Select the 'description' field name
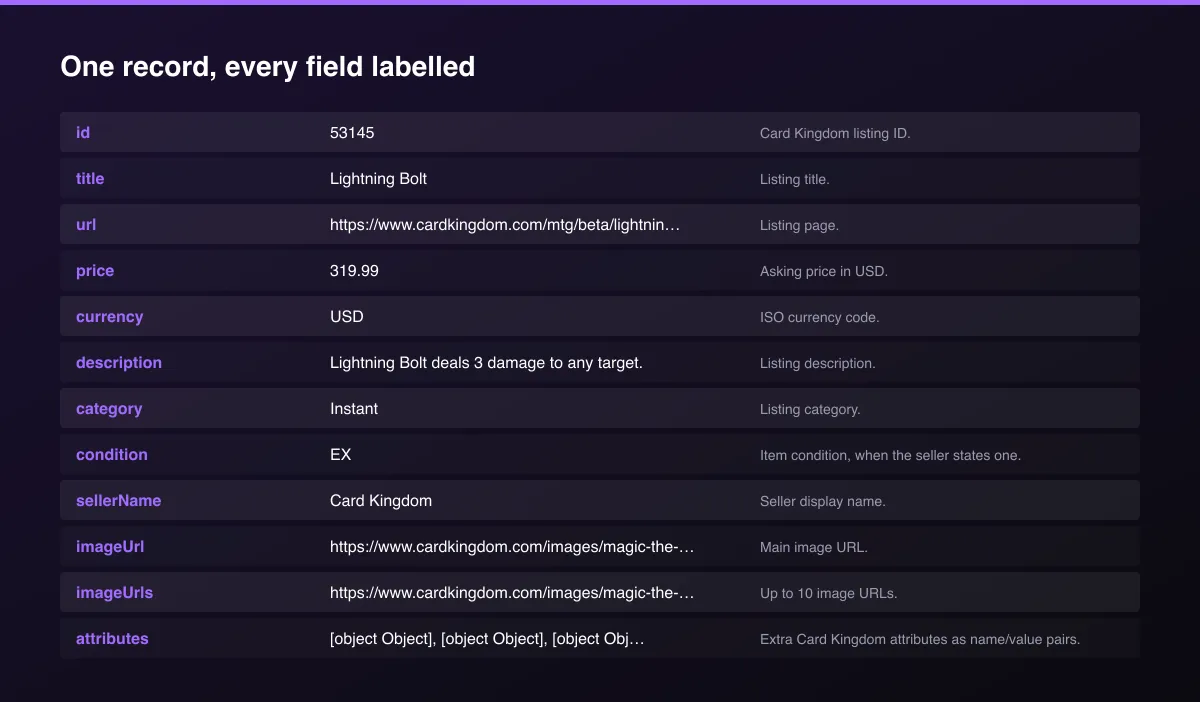Viewport: 1200px width, 702px height. pyautogui.click(x=119, y=362)
